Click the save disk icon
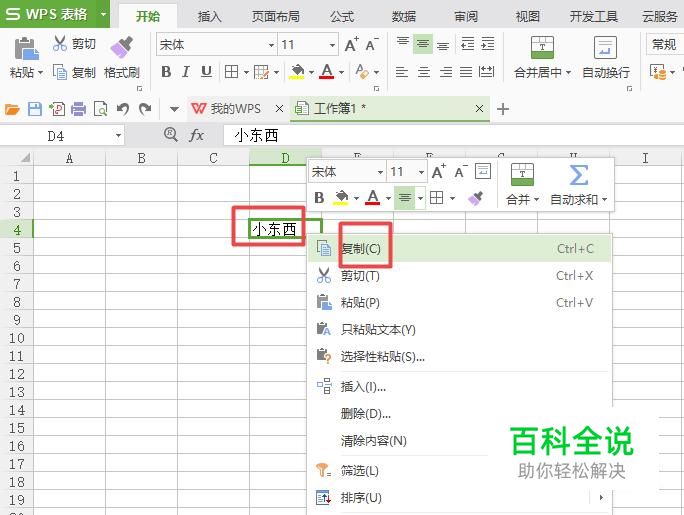The image size is (684, 515). [35, 109]
